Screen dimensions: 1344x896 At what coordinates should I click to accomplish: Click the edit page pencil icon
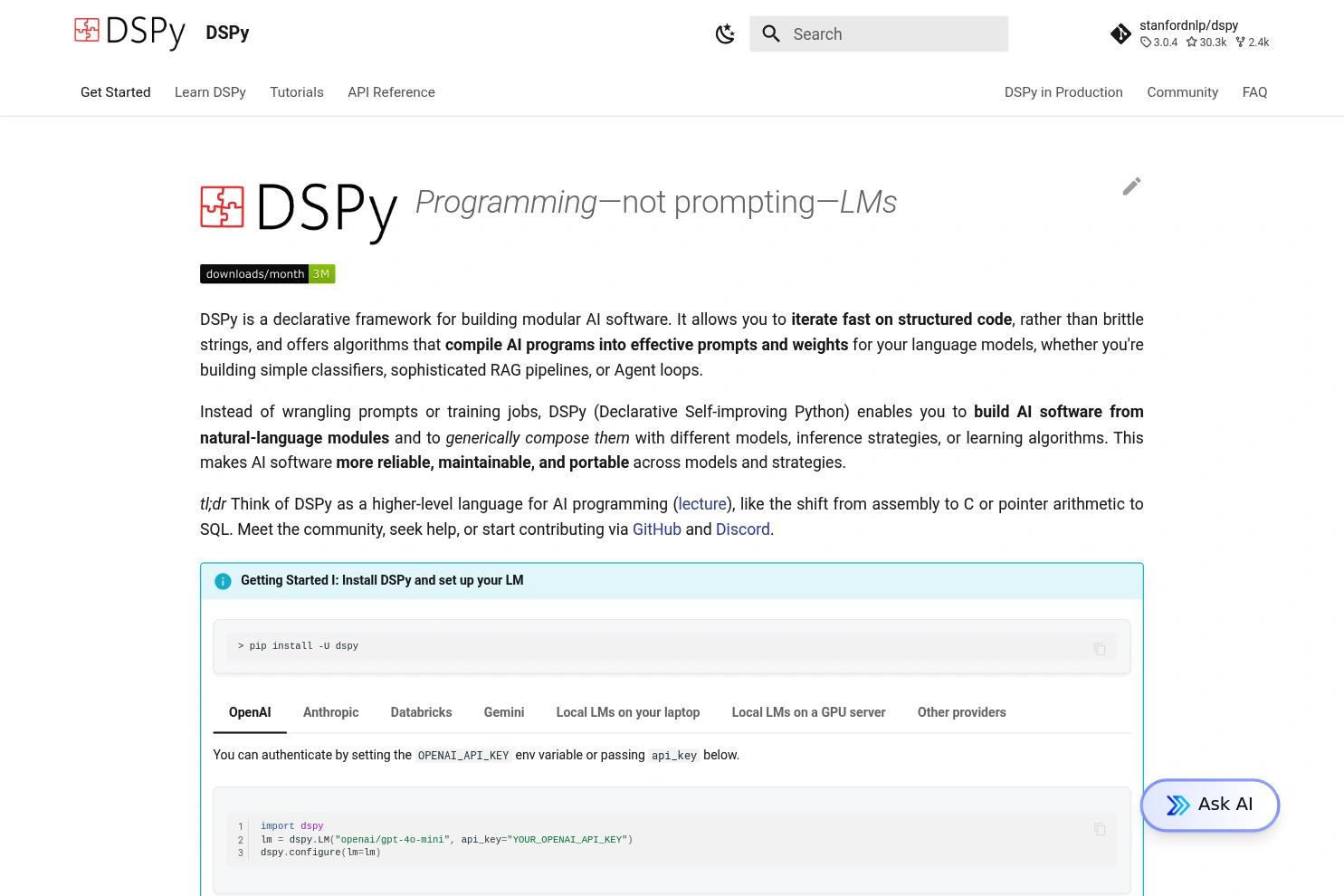[1131, 186]
